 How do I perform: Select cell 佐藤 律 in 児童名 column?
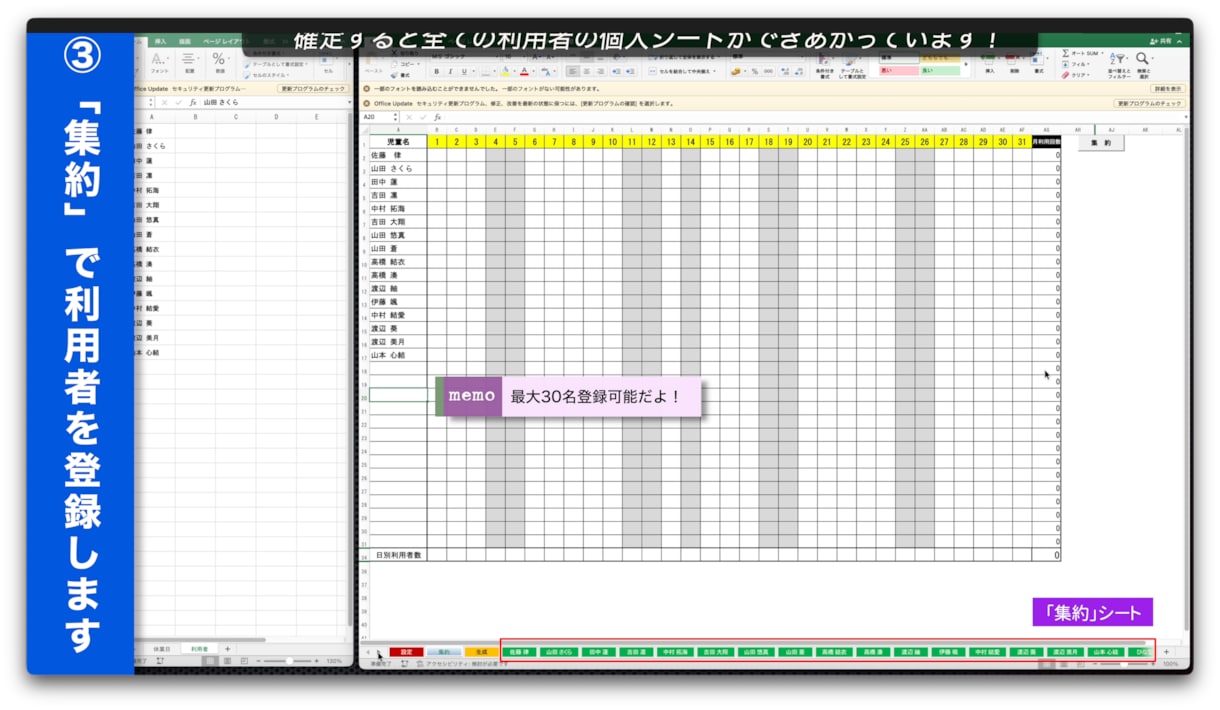[x=398, y=156]
